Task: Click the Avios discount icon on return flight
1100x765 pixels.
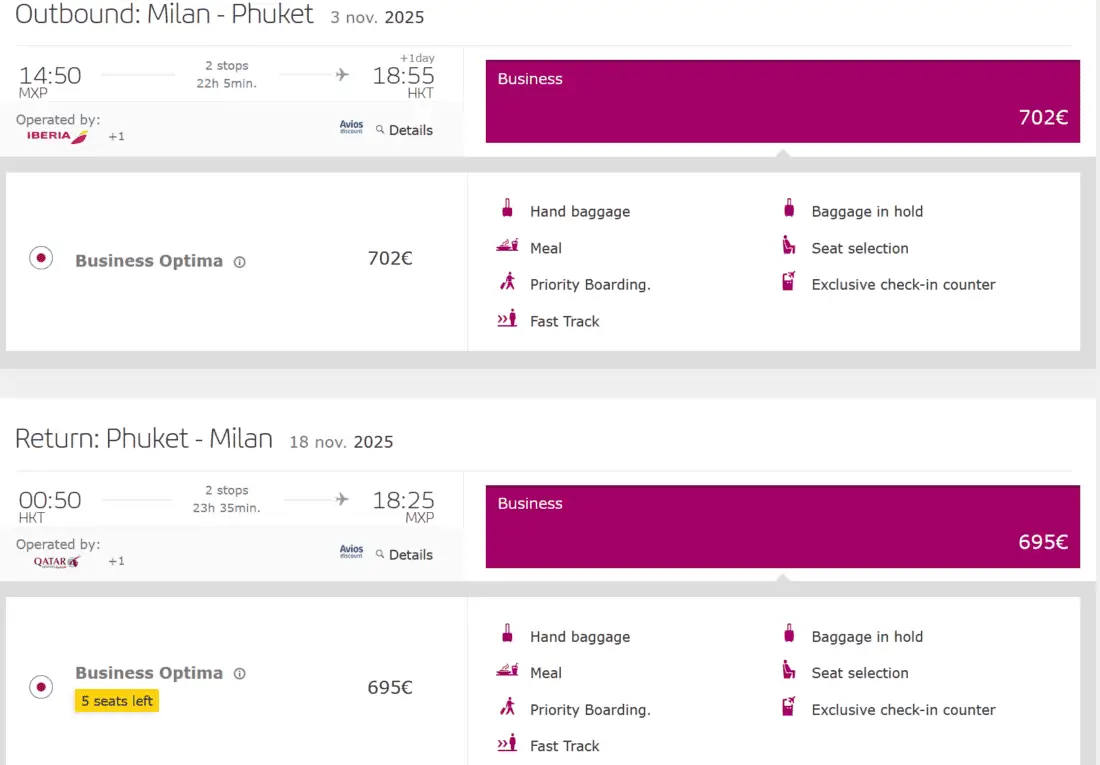Action: click(351, 552)
